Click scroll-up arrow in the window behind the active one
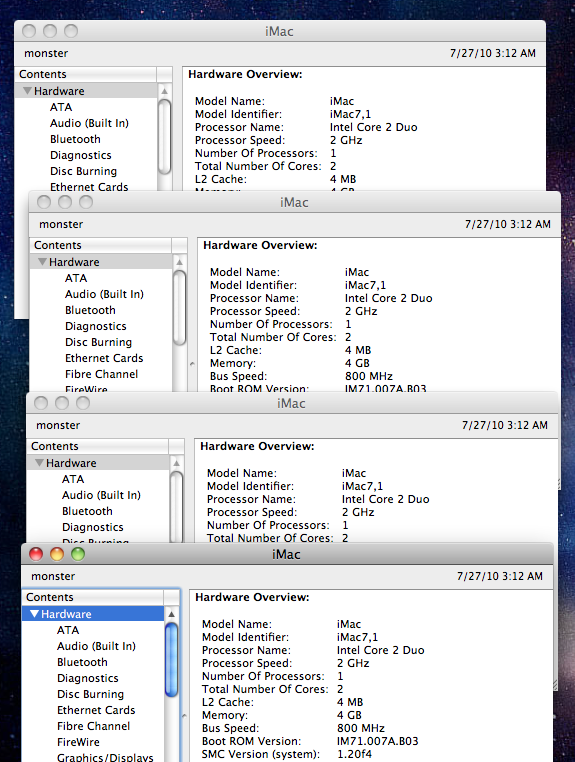 pyautogui.click(x=176, y=463)
